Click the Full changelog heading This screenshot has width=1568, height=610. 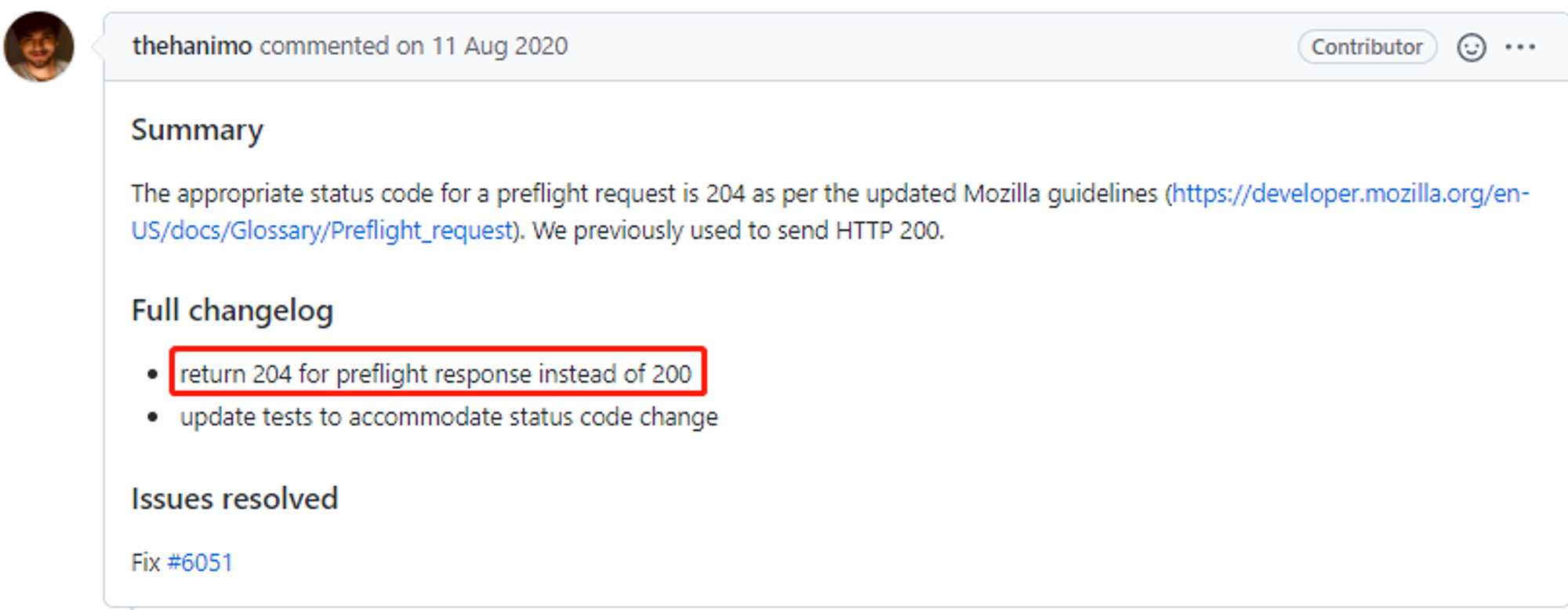[232, 310]
